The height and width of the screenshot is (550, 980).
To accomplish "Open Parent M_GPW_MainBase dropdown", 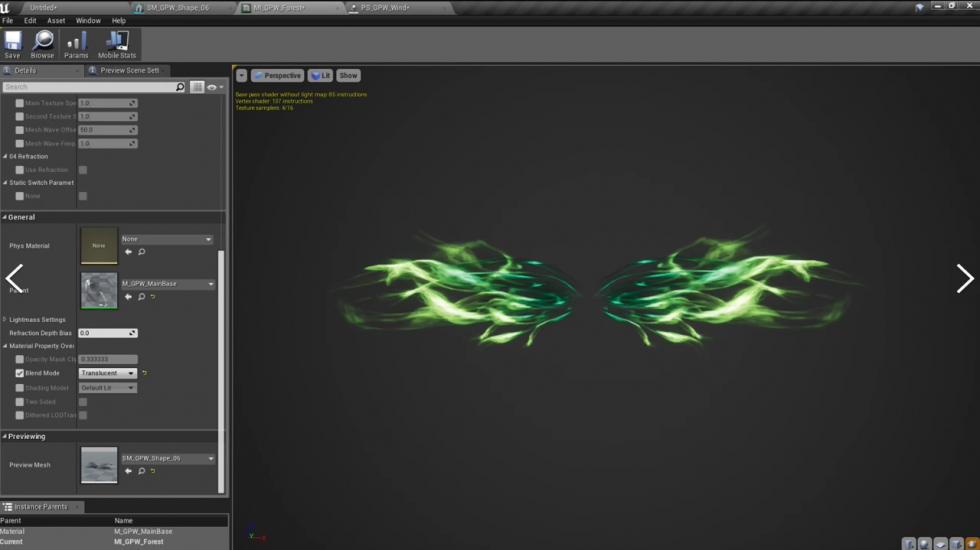I will point(168,284).
